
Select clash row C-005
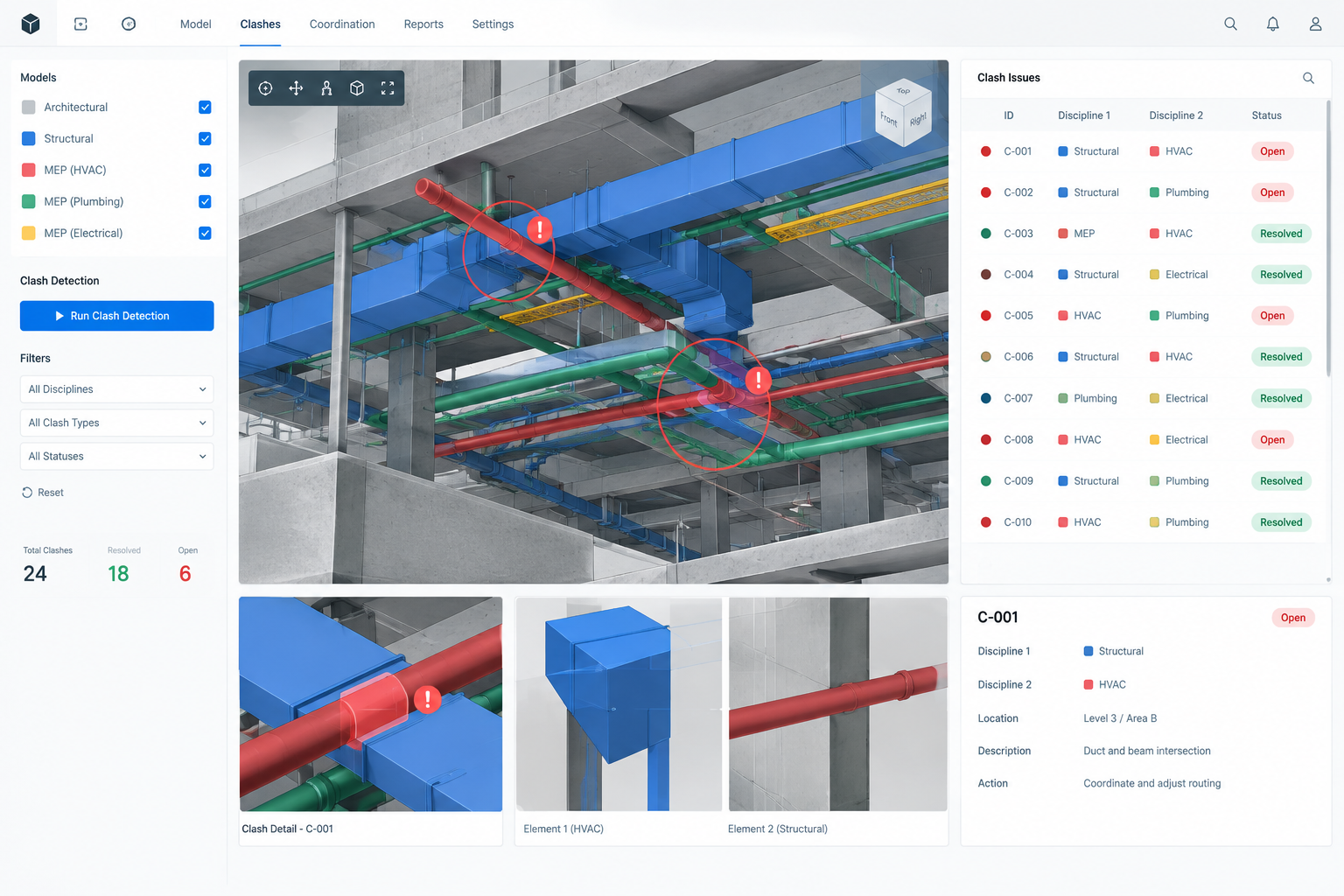coord(1144,316)
